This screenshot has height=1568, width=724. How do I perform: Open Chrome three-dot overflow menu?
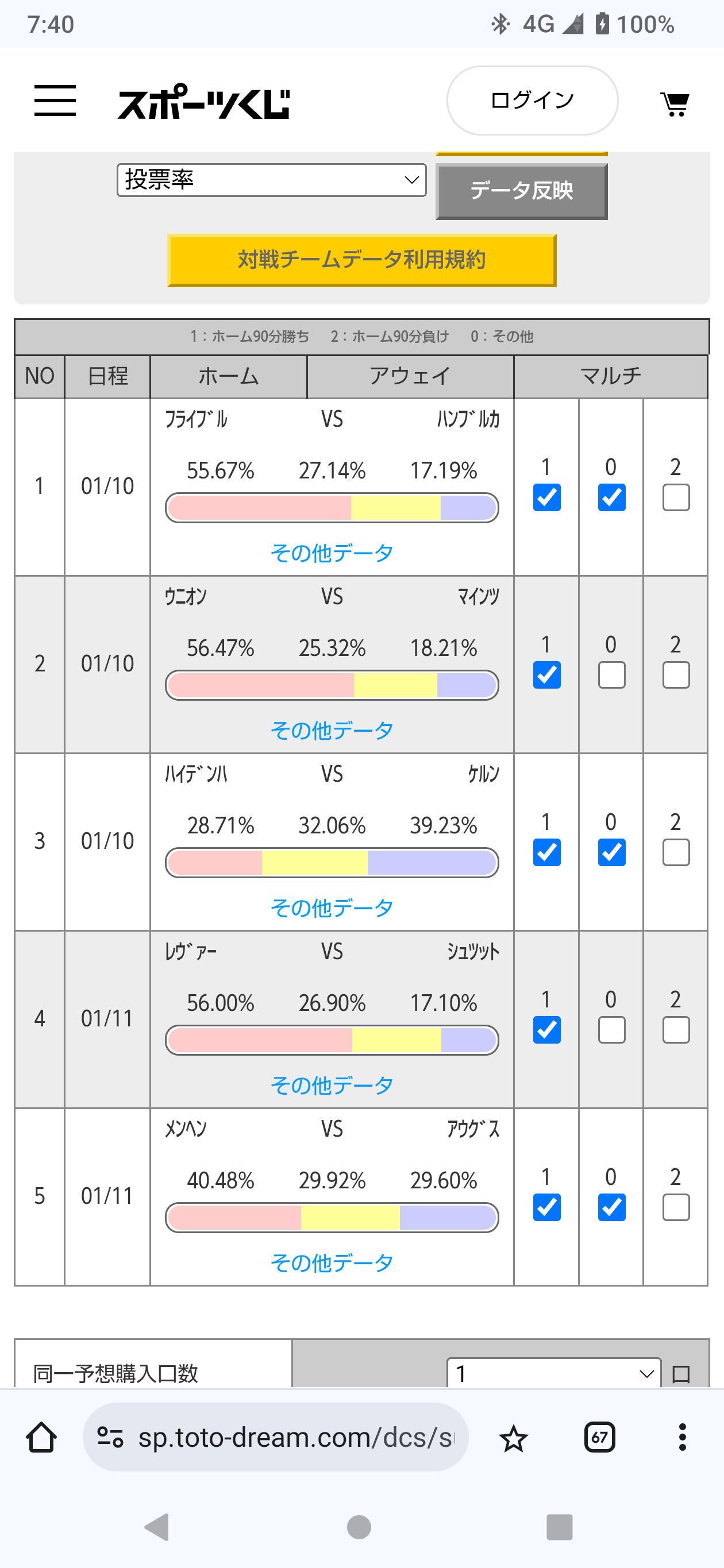[x=682, y=1437]
